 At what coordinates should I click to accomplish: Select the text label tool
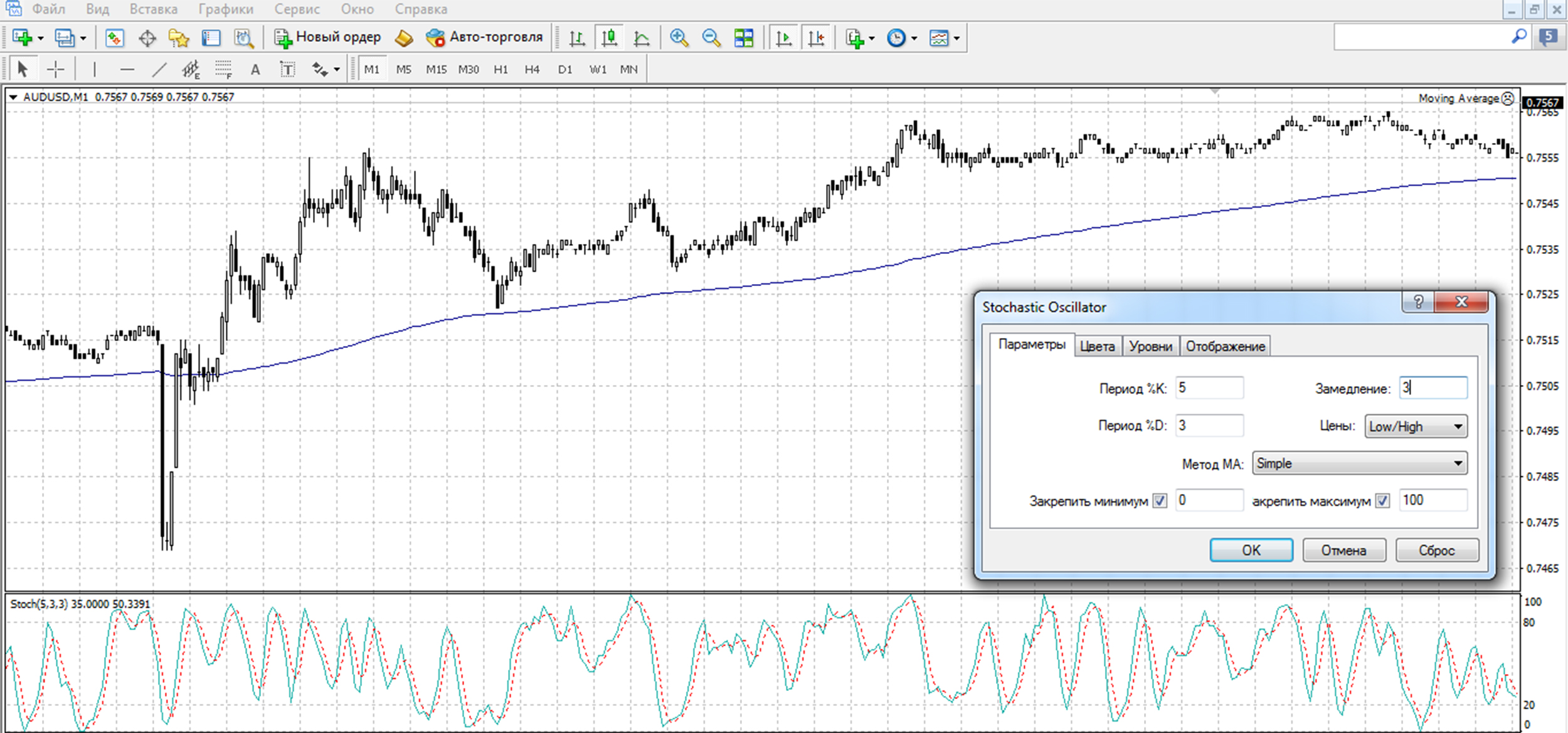click(x=287, y=69)
